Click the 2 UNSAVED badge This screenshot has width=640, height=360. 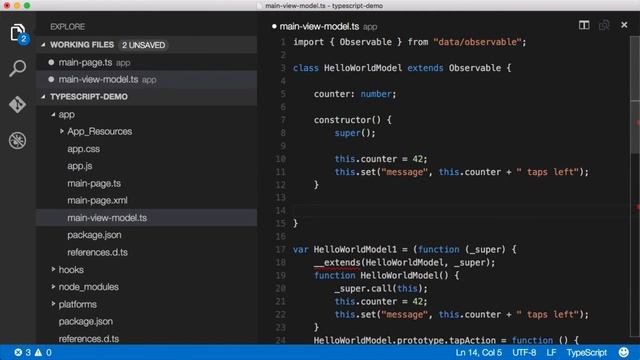click(143, 45)
